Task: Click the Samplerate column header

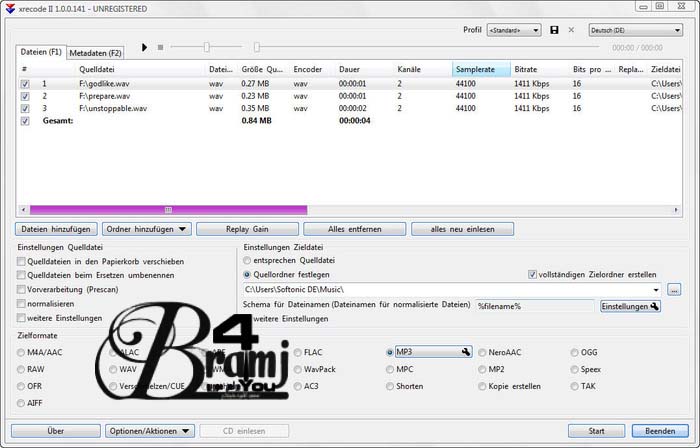Action: coord(481,69)
